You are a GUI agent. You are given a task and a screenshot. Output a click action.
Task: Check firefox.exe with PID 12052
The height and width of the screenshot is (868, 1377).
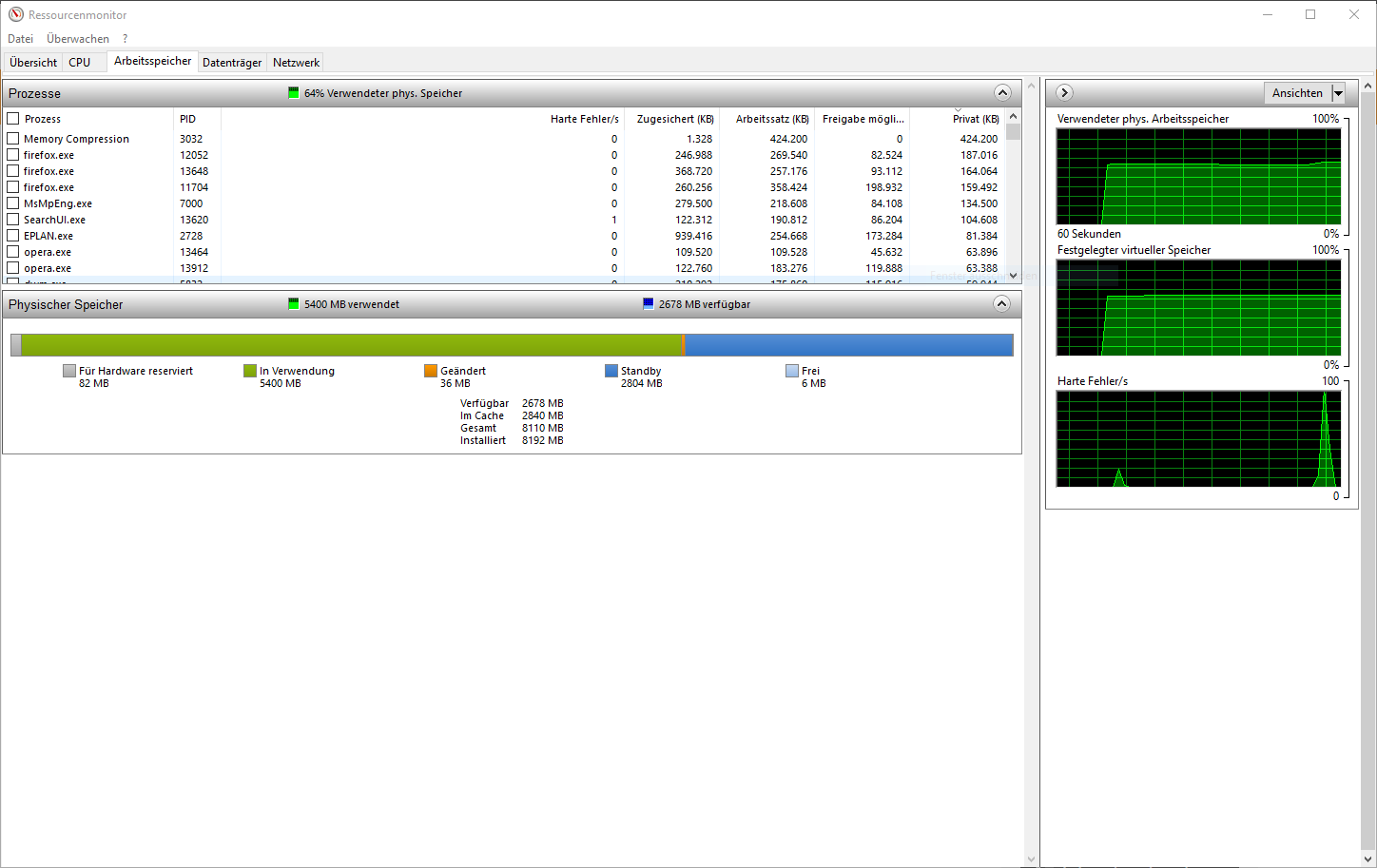tap(13, 155)
